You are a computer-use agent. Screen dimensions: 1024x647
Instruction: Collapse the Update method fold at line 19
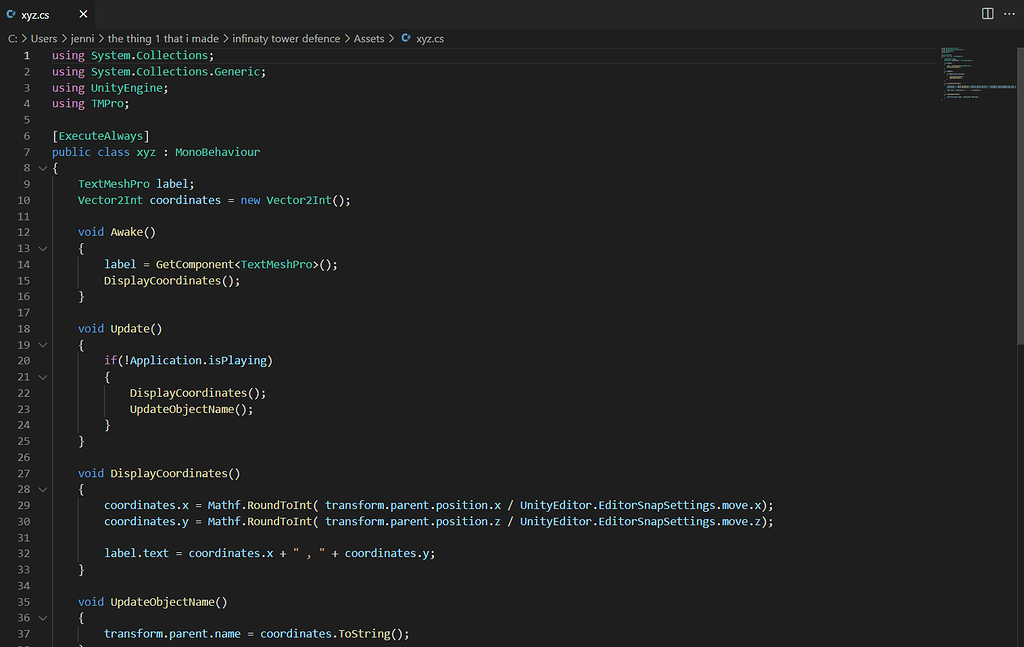tap(42, 345)
